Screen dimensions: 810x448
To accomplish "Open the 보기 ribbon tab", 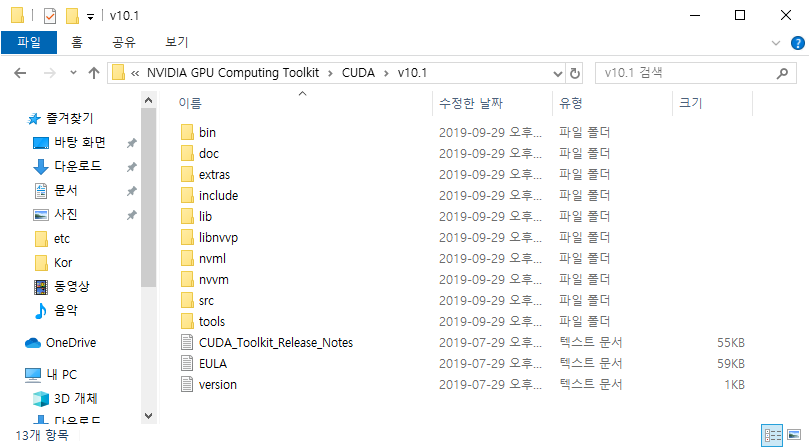I will click(177, 42).
